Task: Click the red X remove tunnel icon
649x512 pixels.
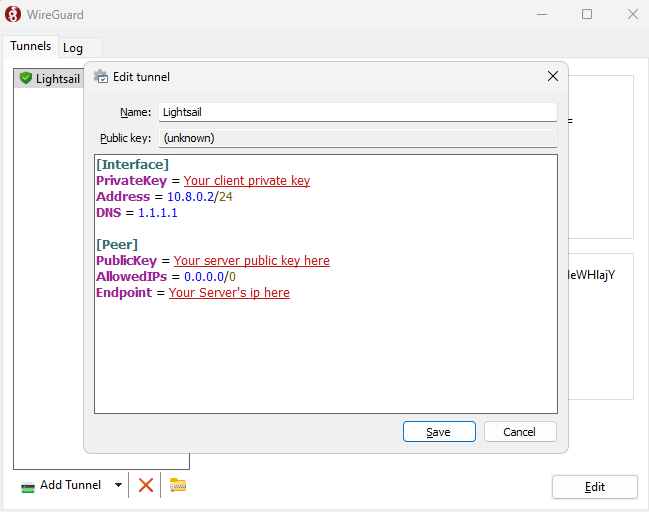Action: (146, 485)
